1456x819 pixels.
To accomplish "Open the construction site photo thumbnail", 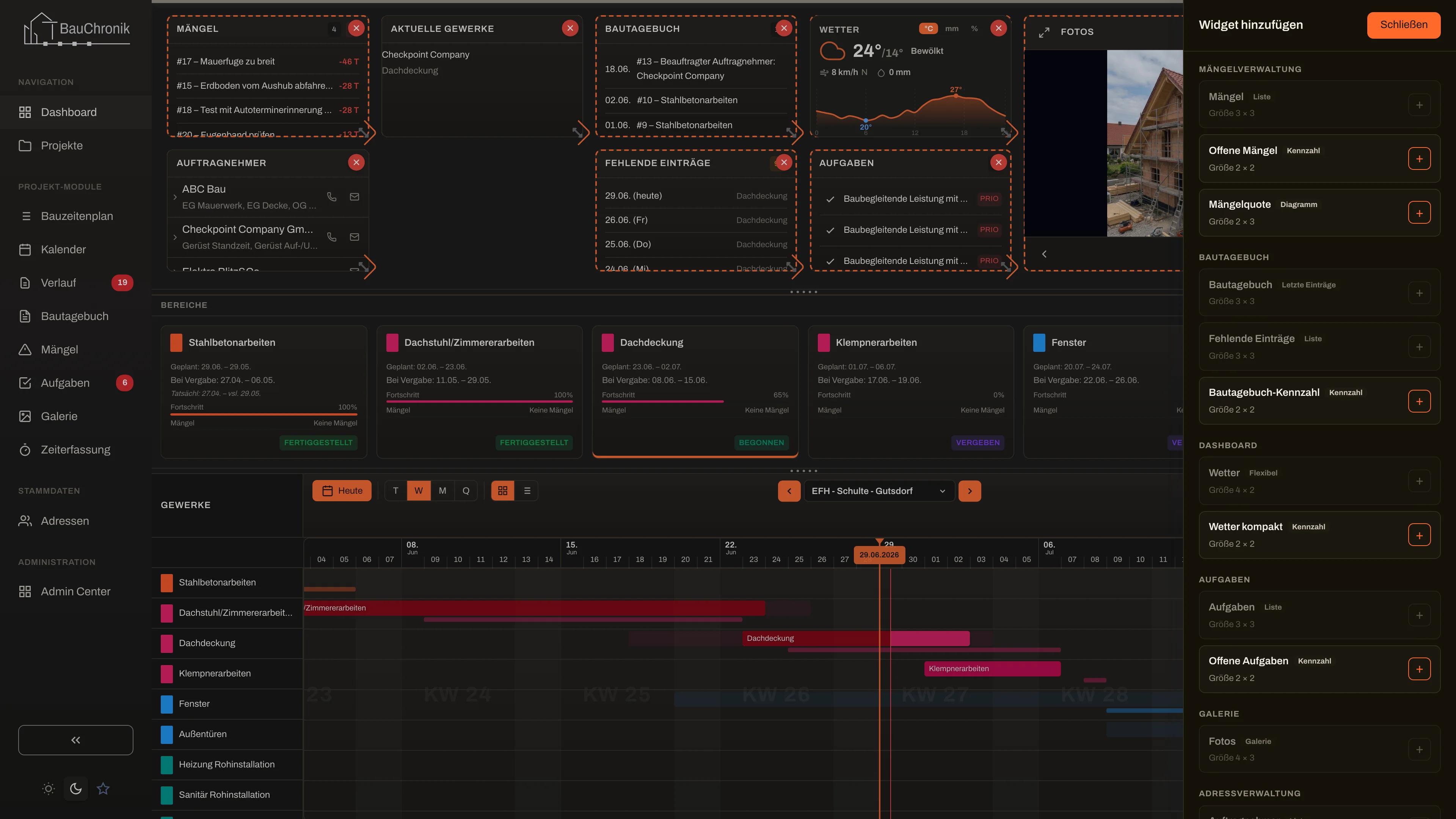I will click(x=1145, y=144).
